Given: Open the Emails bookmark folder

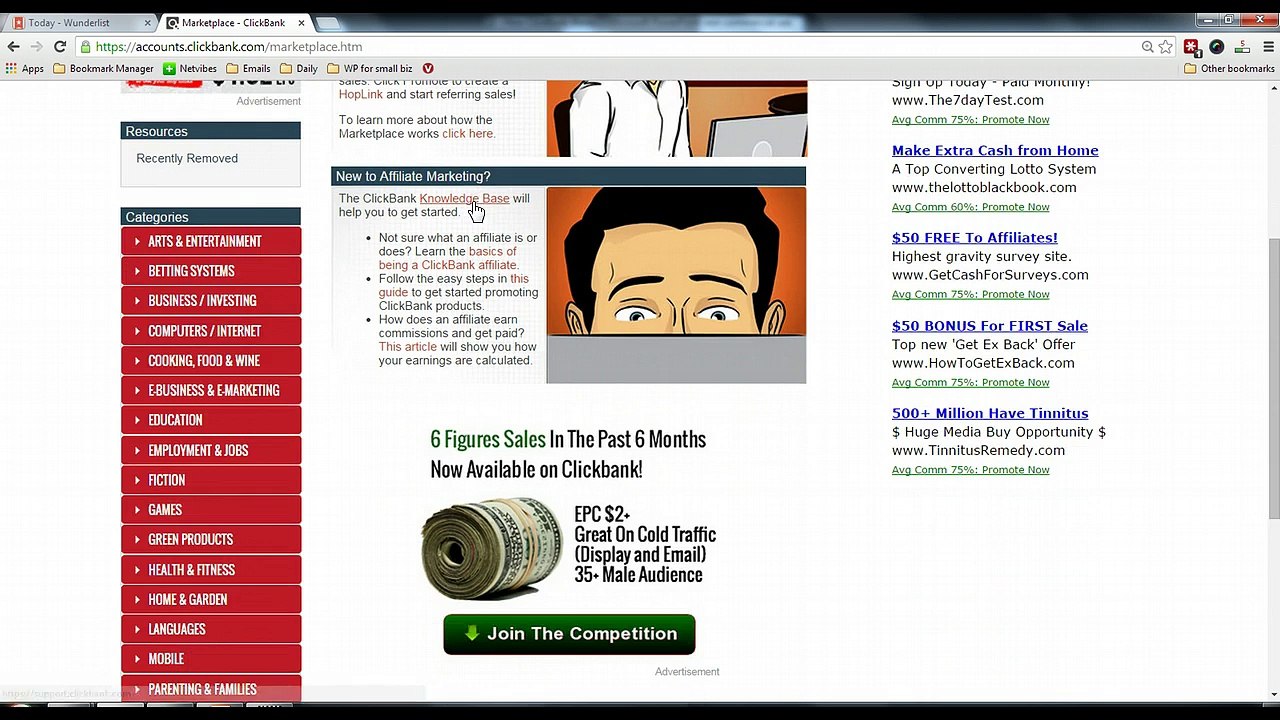Looking at the screenshot, I should click(x=248, y=69).
